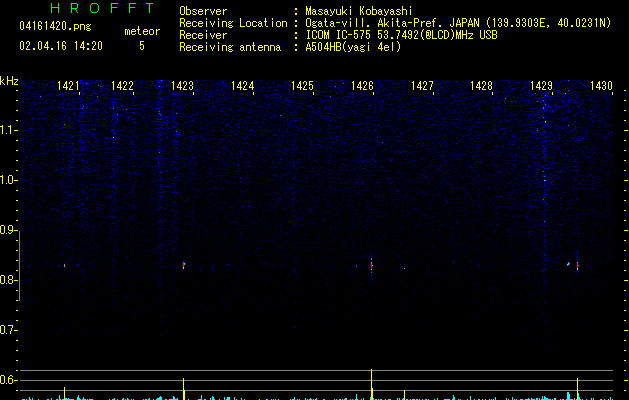Click time marker 1429
This screenshot has width=629, height=400.
pos(541,86)
